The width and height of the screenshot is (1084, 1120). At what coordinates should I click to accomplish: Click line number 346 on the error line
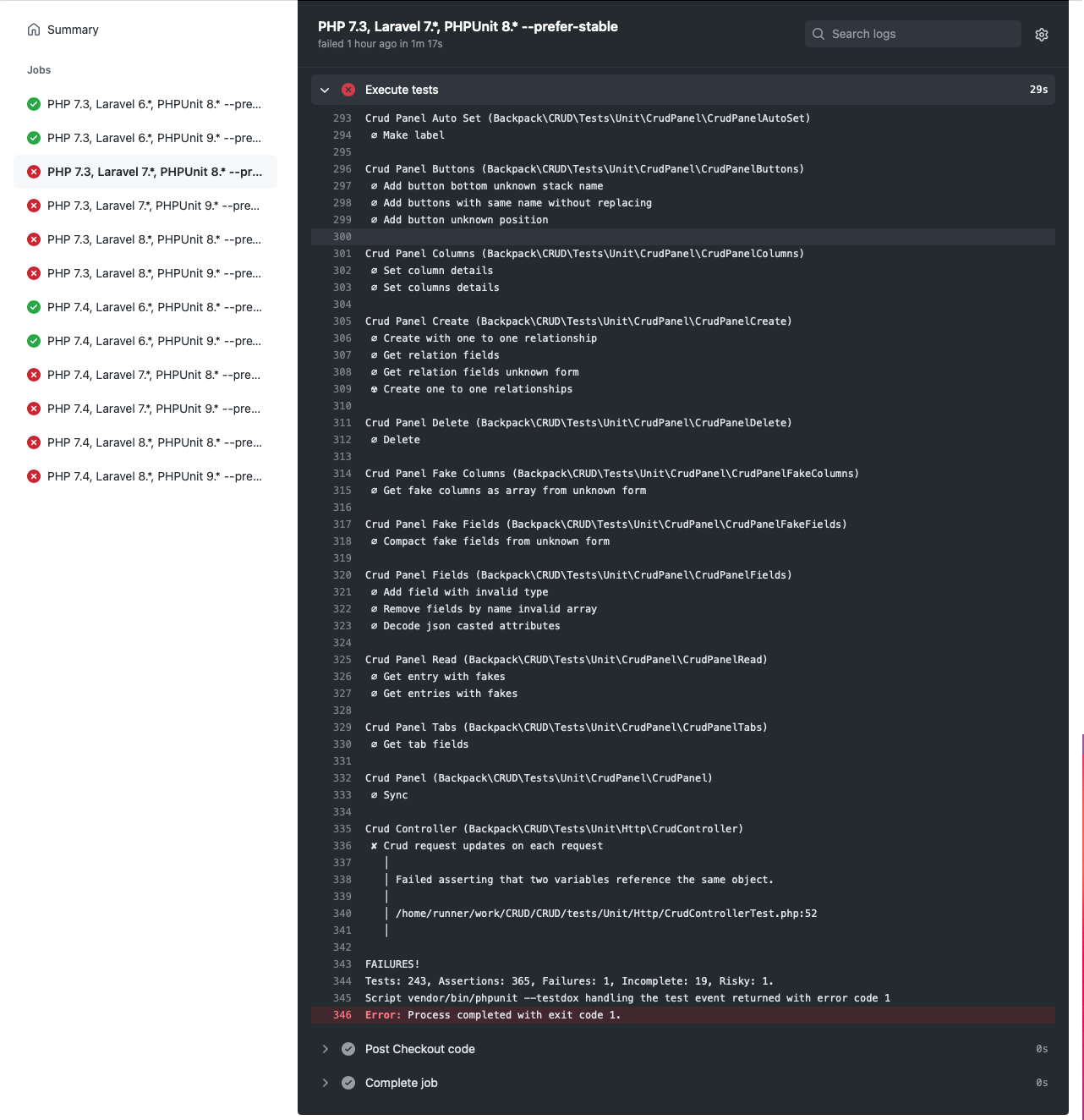click(342, 1015)
